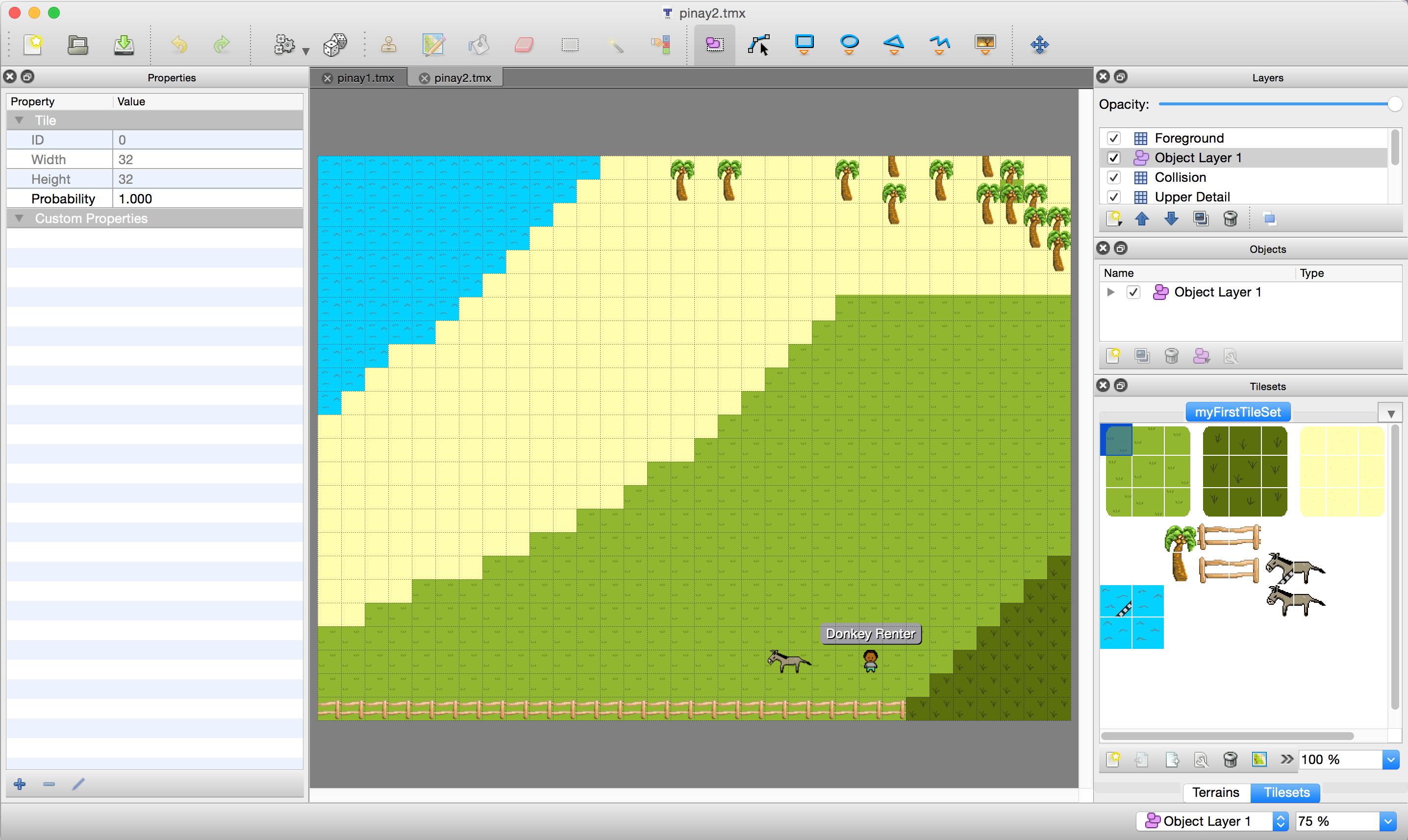The image size is (1408, 840).
Task: Move the selected layer down
Action: (x=1171, y=219)
